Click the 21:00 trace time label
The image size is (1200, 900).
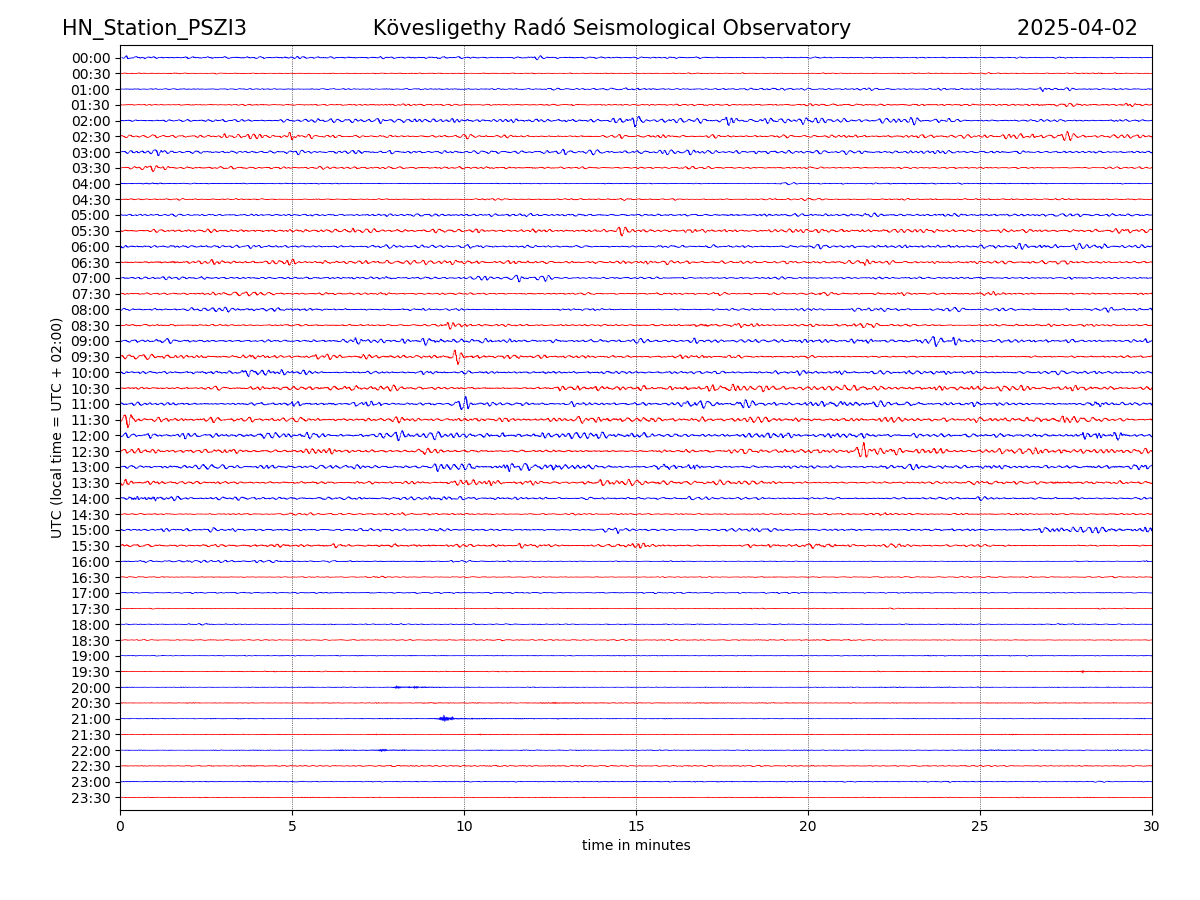[91, 719]
